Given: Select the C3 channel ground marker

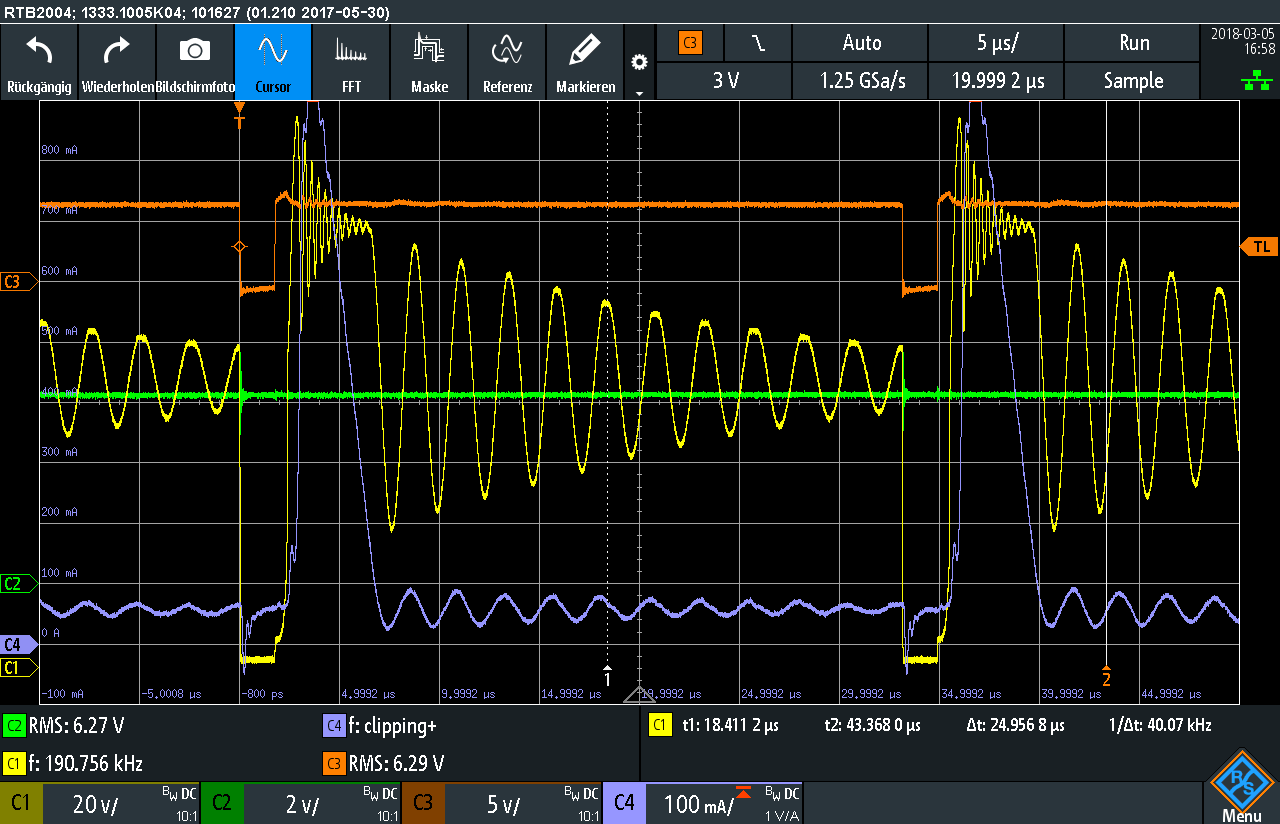Looking at the screenshot, I should tap(18, 282).
